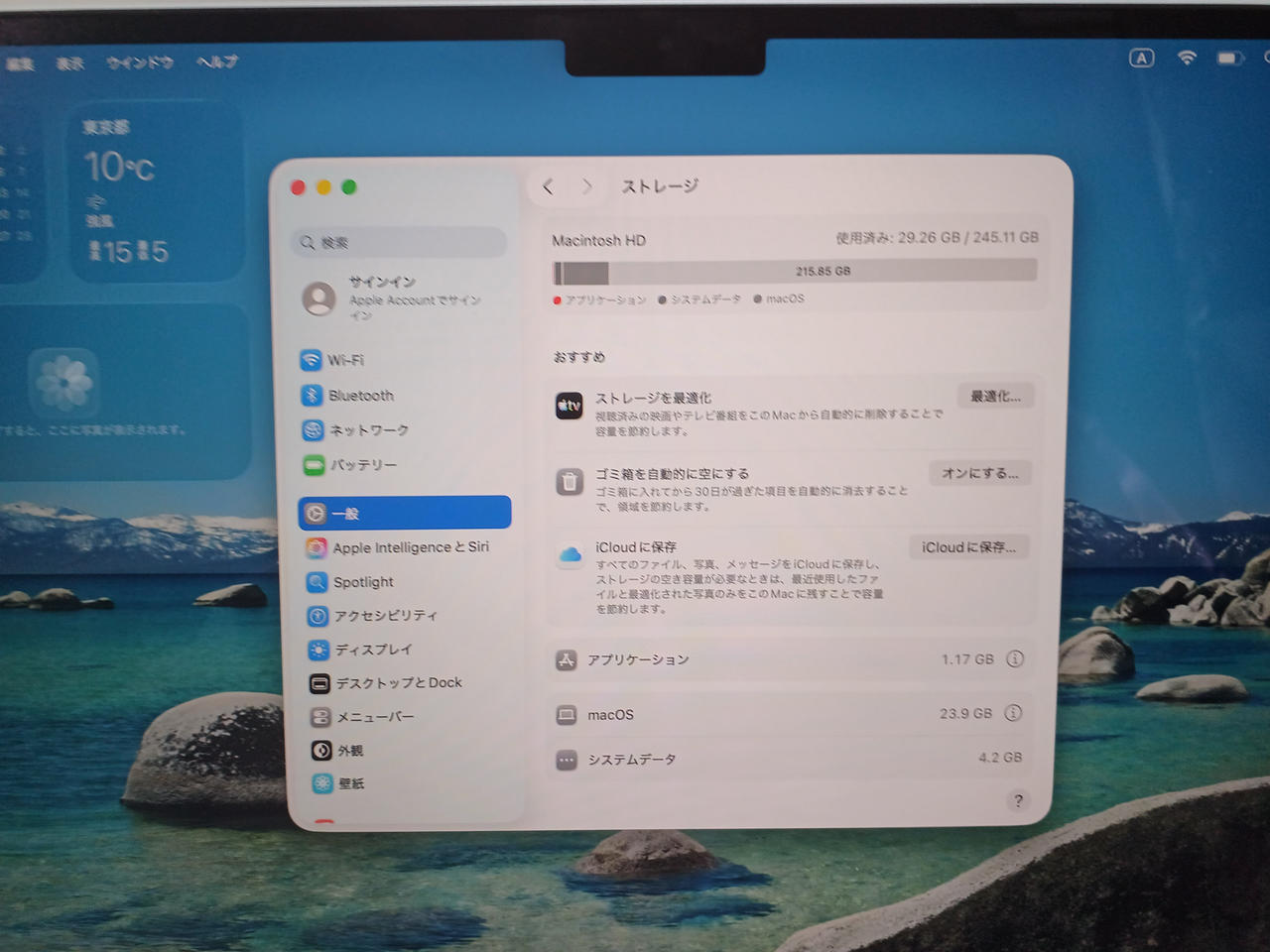The width and height of the screenshot is (1270, 952).
Task: Open Spotlight settings in sidebar
Action: click(362, 582)
